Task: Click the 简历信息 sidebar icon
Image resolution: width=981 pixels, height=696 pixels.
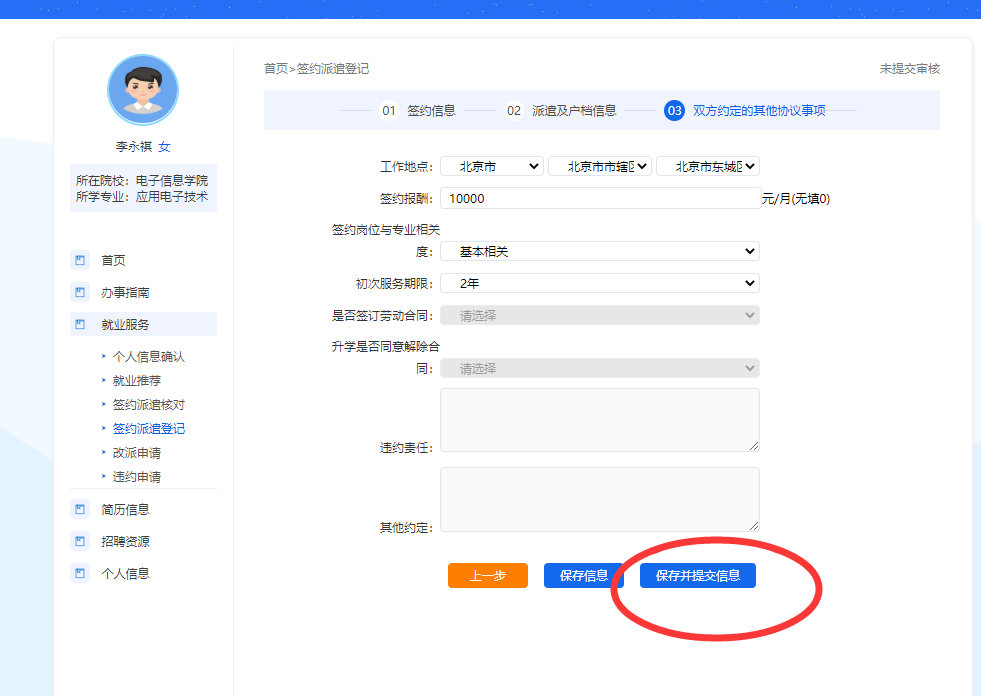Action: pyautogui.click(x=80, y=509)
